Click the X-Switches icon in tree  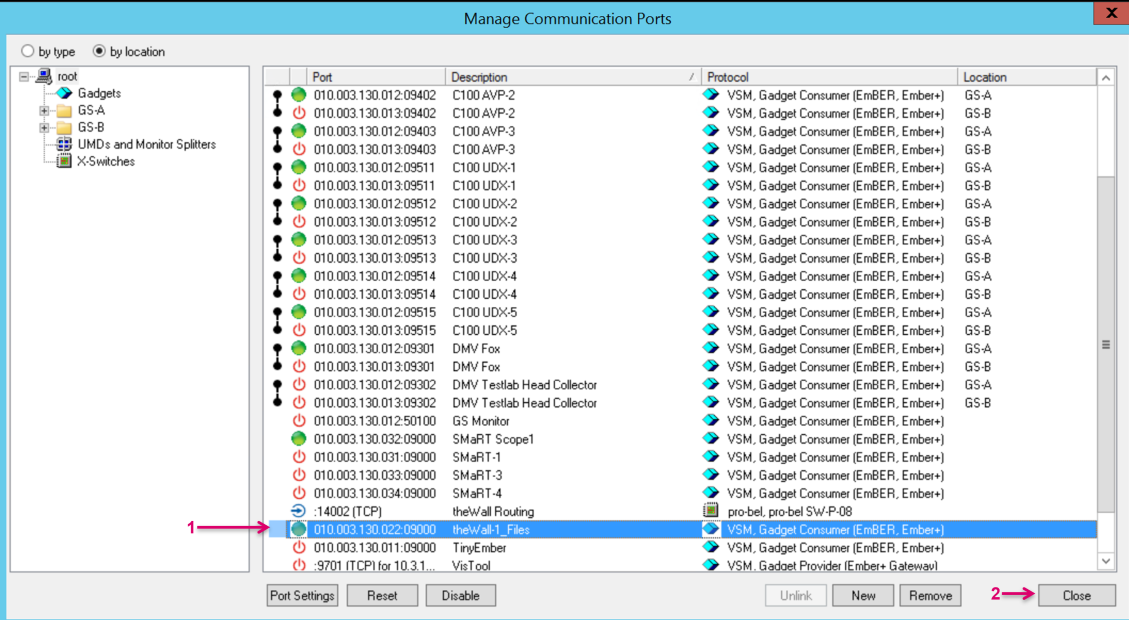64,161
